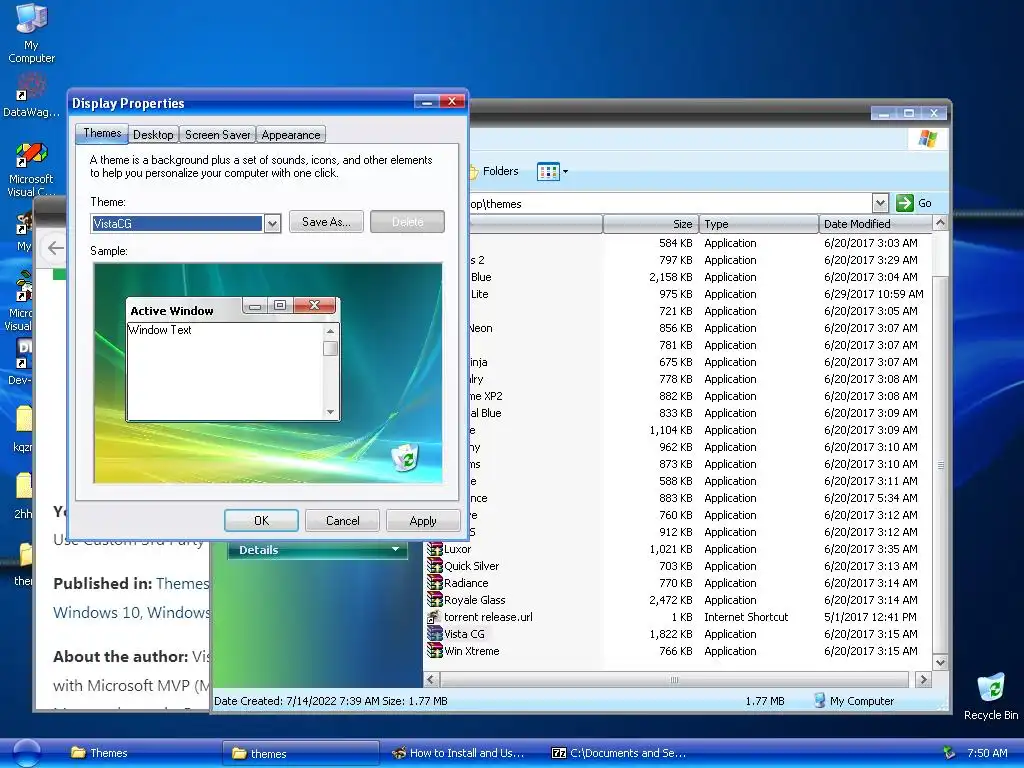Screen dimensions: 1024x768
Task: Click the Start orb on taskbar
Action: pyautogui.click(x=26, y=753)
